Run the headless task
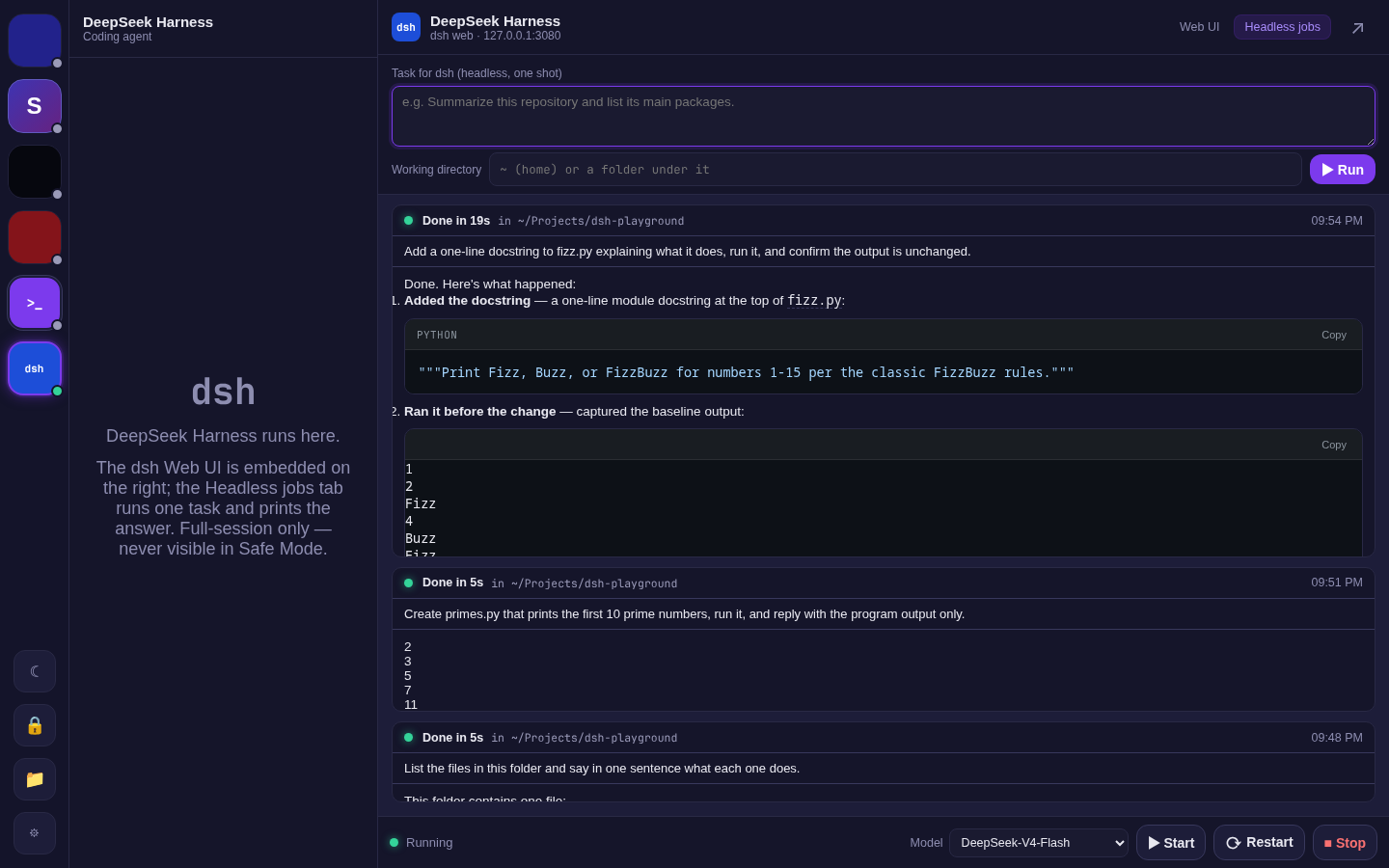The width and height of the screenshot is (1389, 868). pos(1343,170)
